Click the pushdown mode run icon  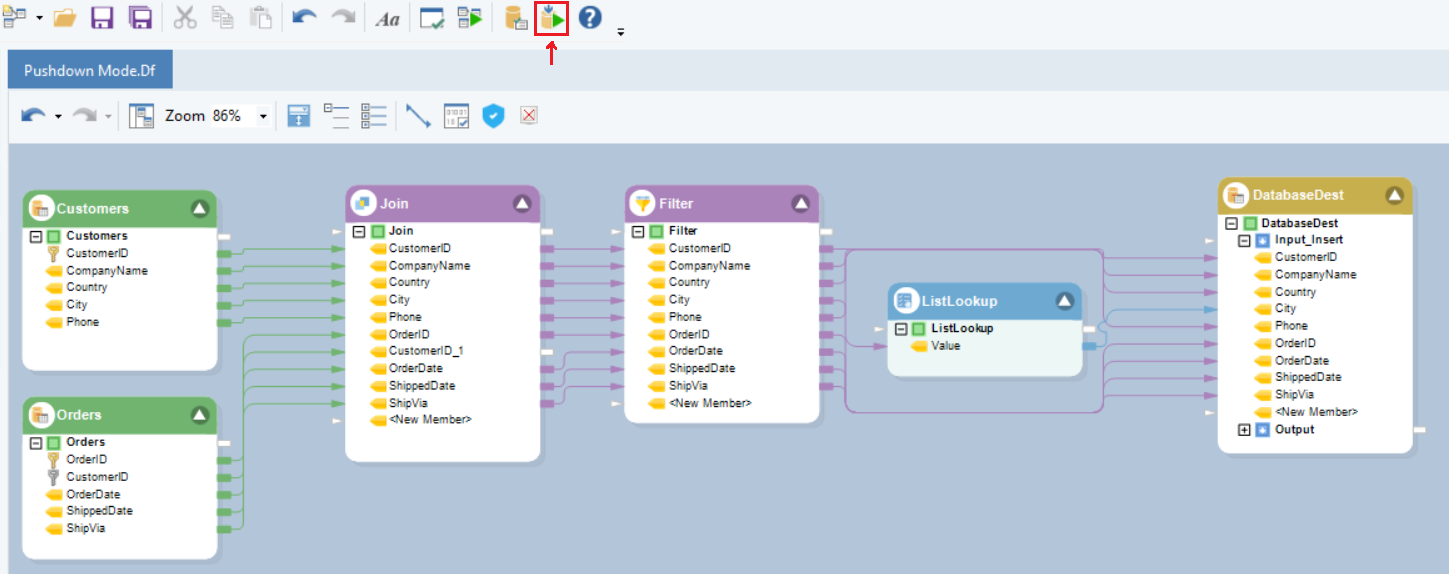point(552,18)
